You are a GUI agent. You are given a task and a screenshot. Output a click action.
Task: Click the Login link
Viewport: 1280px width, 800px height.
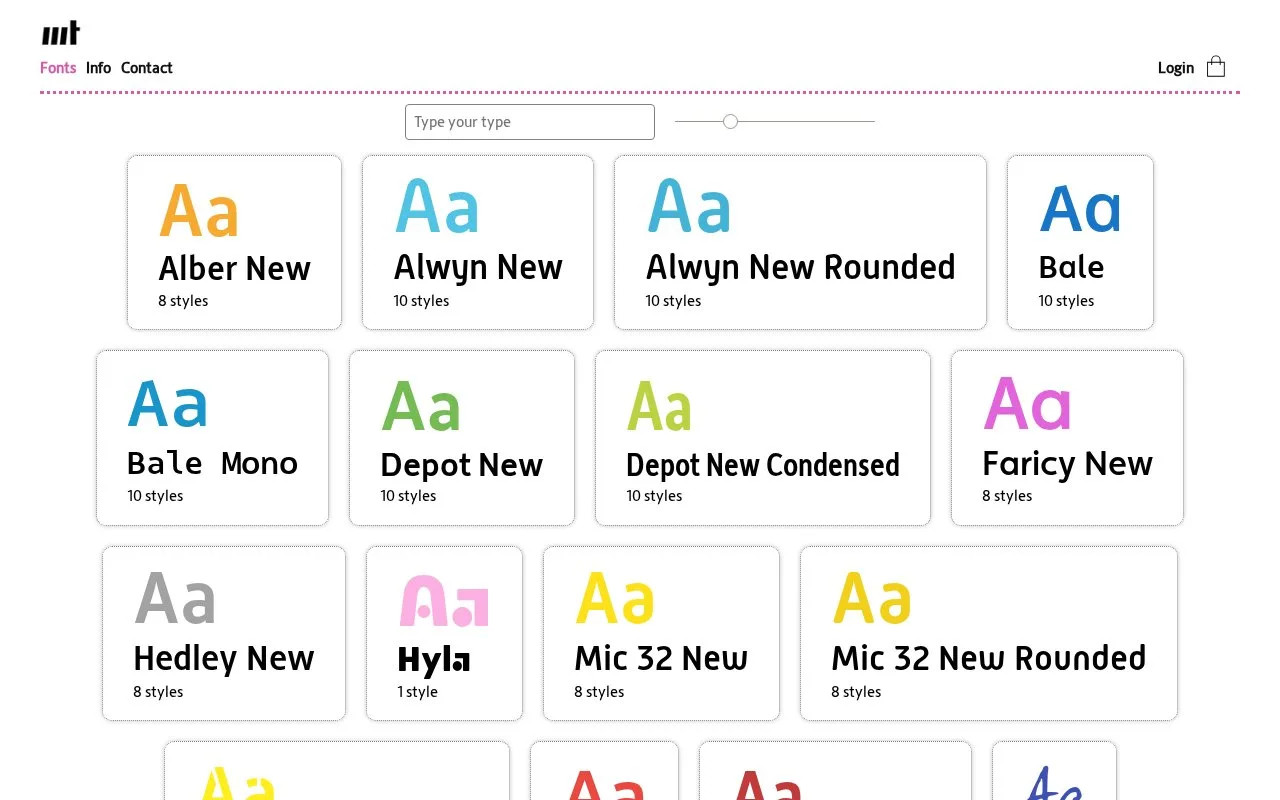tap(1176, 68)
